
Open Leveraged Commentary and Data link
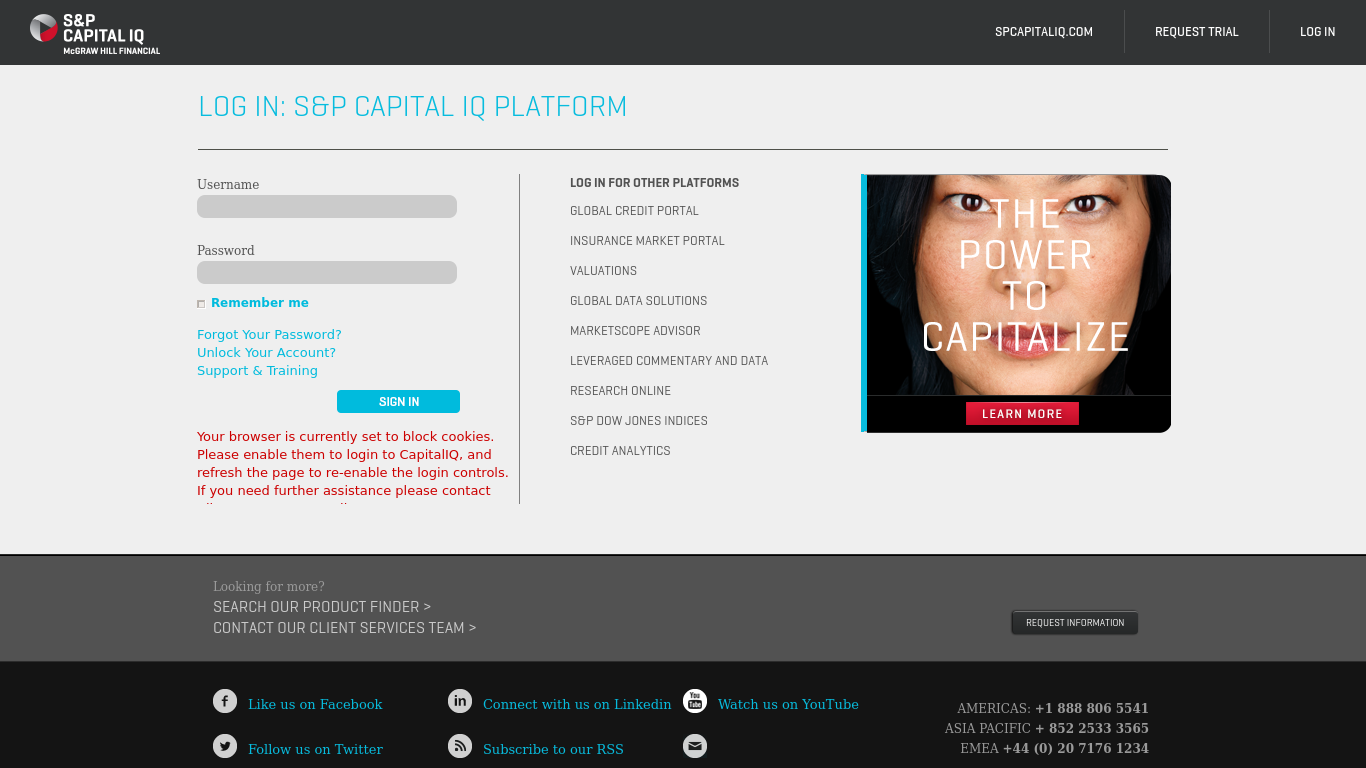tap(669, 361)
